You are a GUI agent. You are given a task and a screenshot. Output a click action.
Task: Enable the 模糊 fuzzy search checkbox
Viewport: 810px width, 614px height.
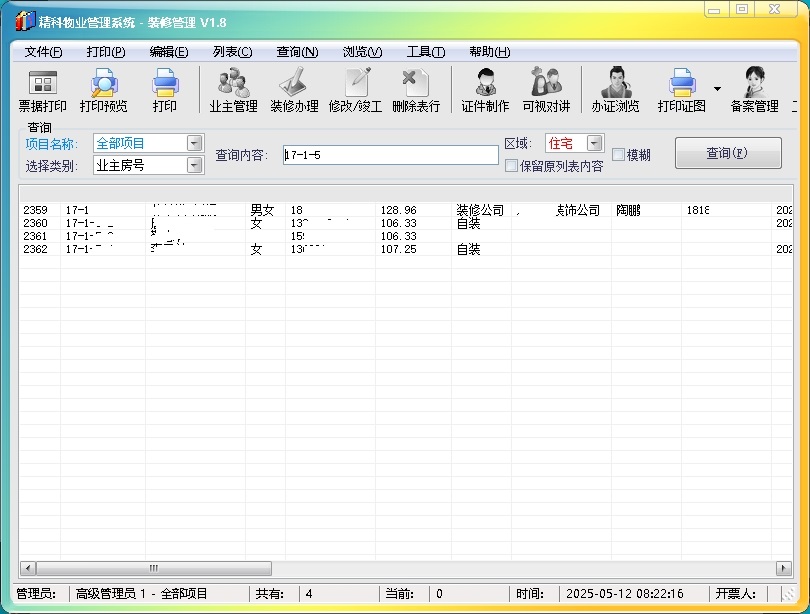619,155
